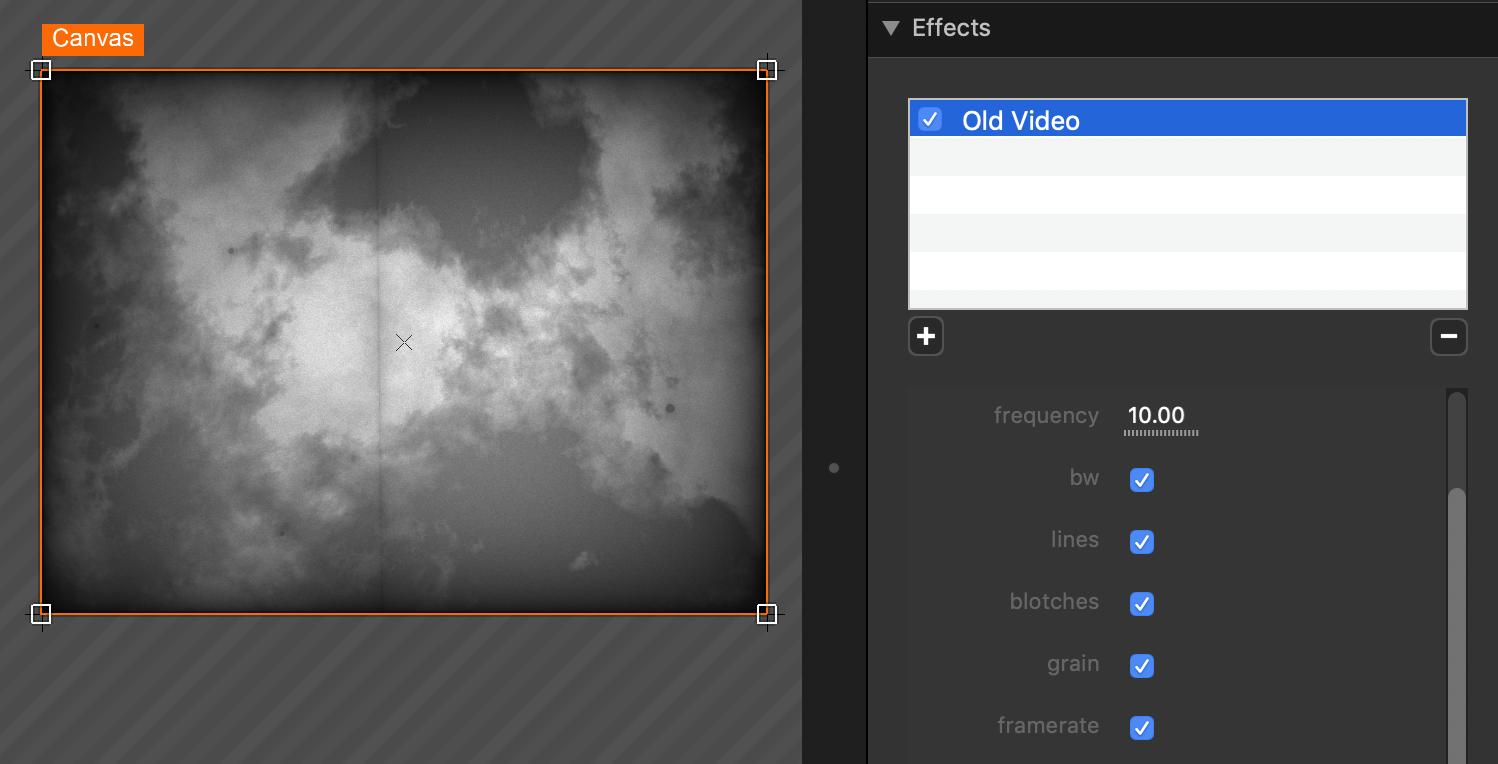
Task: Grab the bottom-right canvas resize handle
Action: pos(767,613)
